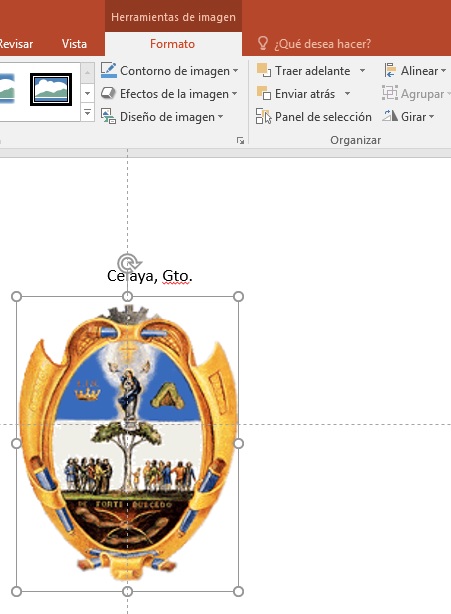Open the Enviar atrás dropdown arrow
This screenshot has height=614, width=451.
pos(347,94)
